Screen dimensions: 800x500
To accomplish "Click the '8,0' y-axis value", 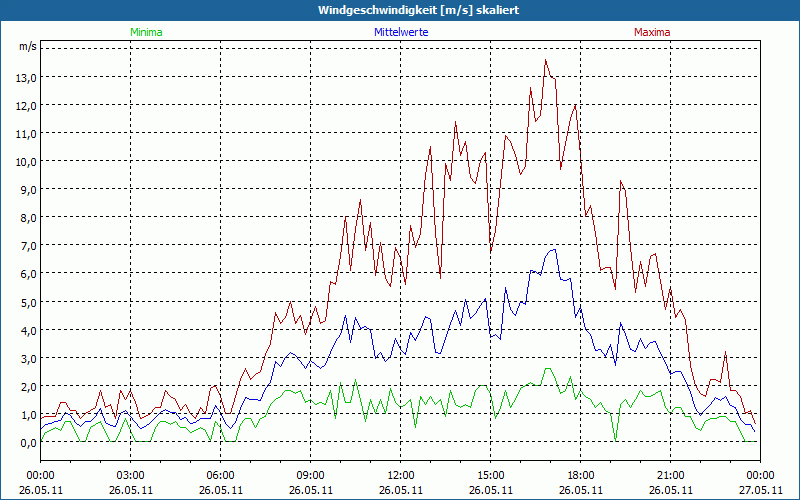I will [x=30, y=218].
